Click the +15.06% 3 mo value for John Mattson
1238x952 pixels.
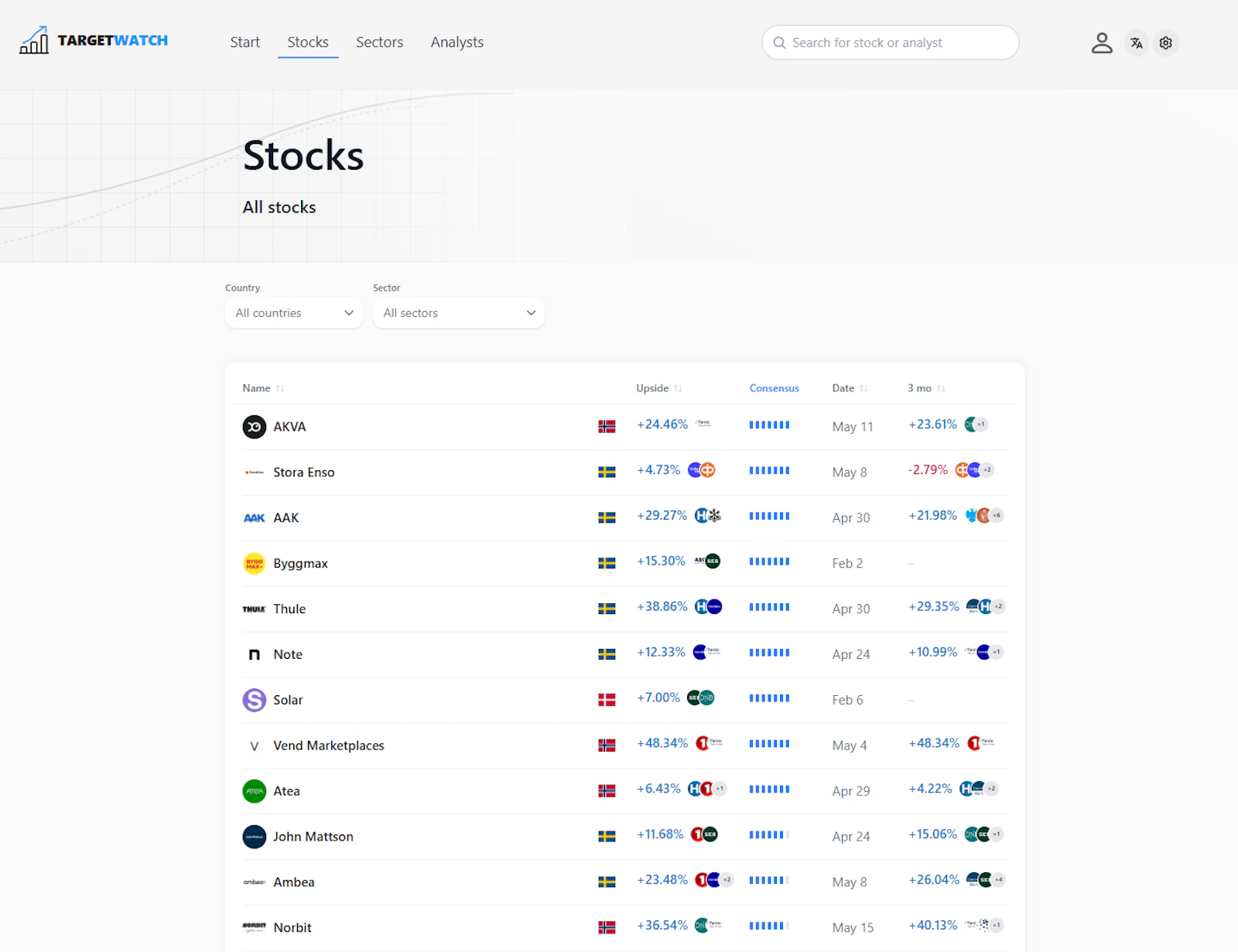click(933, 834)
